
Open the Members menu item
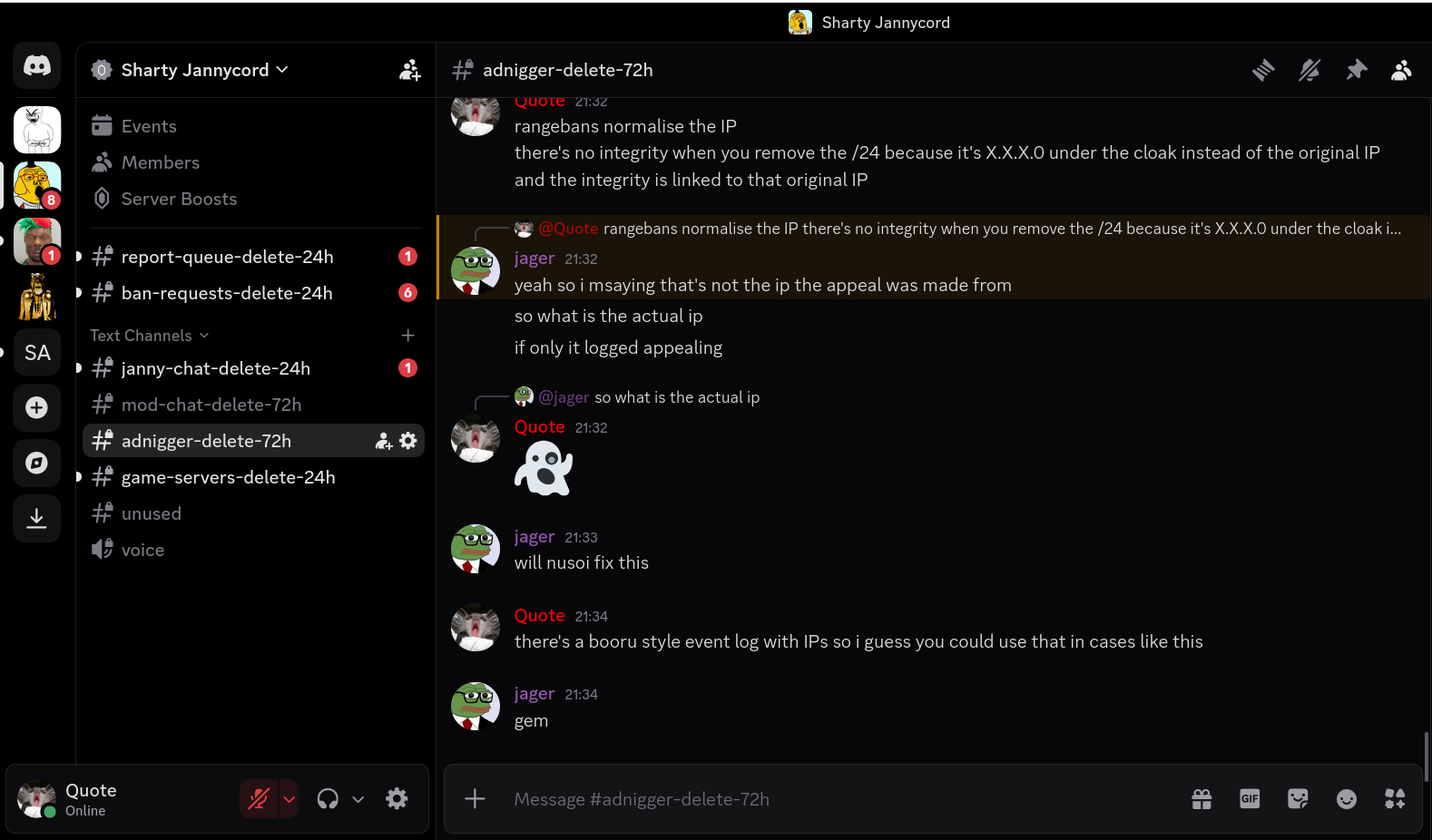pos(161,162)
